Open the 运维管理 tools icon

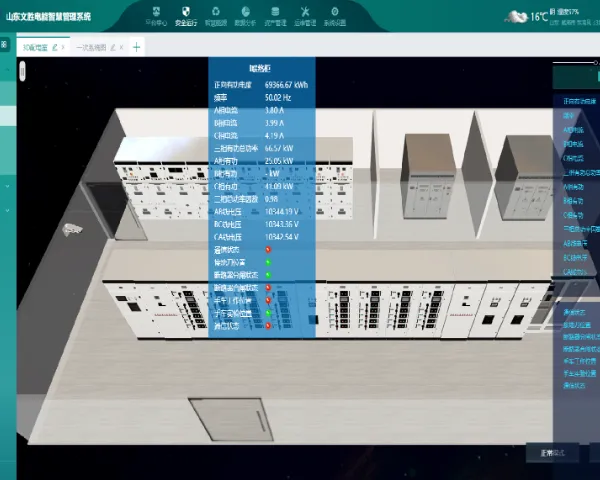[305, 11]
